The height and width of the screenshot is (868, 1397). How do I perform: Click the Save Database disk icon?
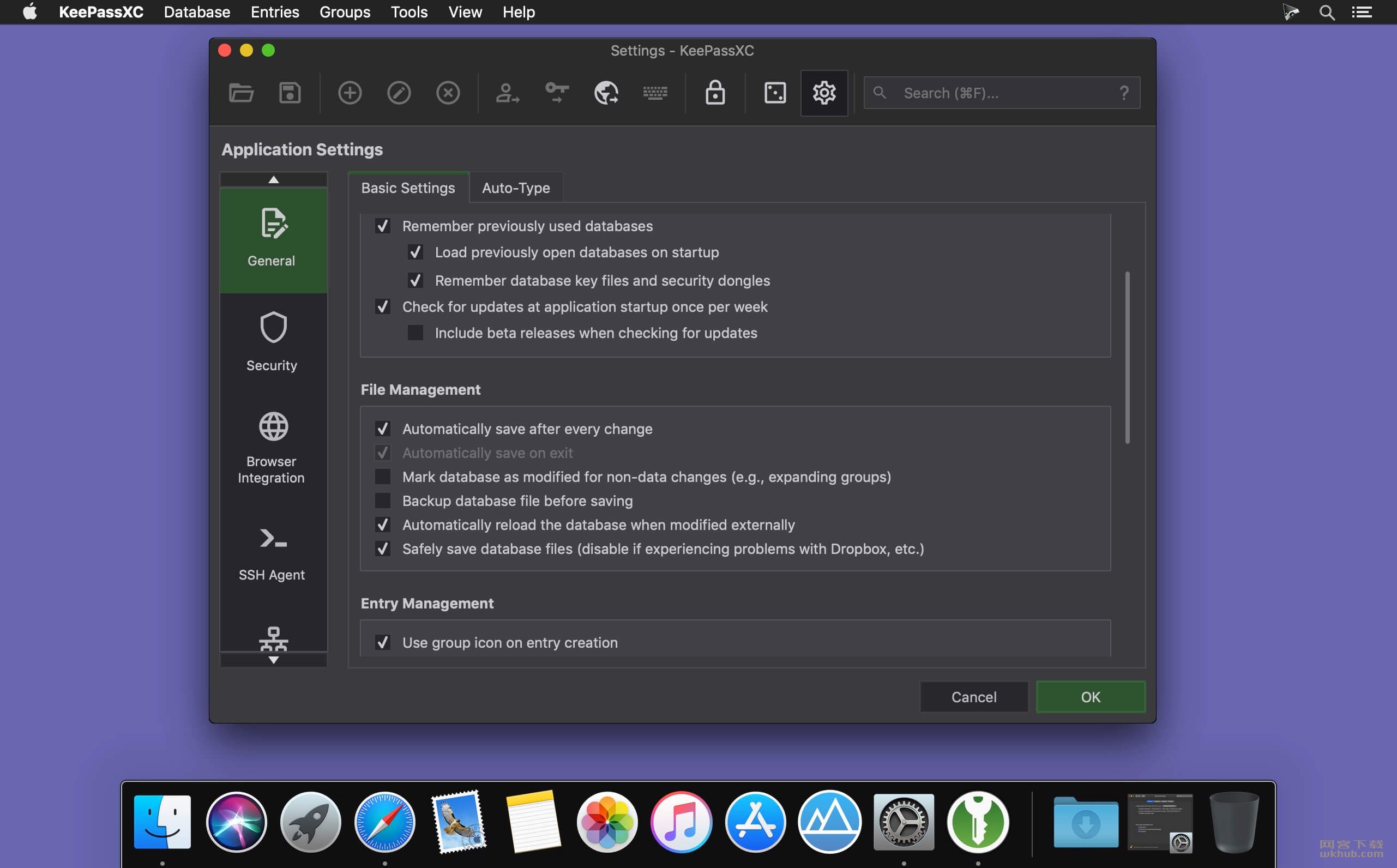(x=290, y=93)
